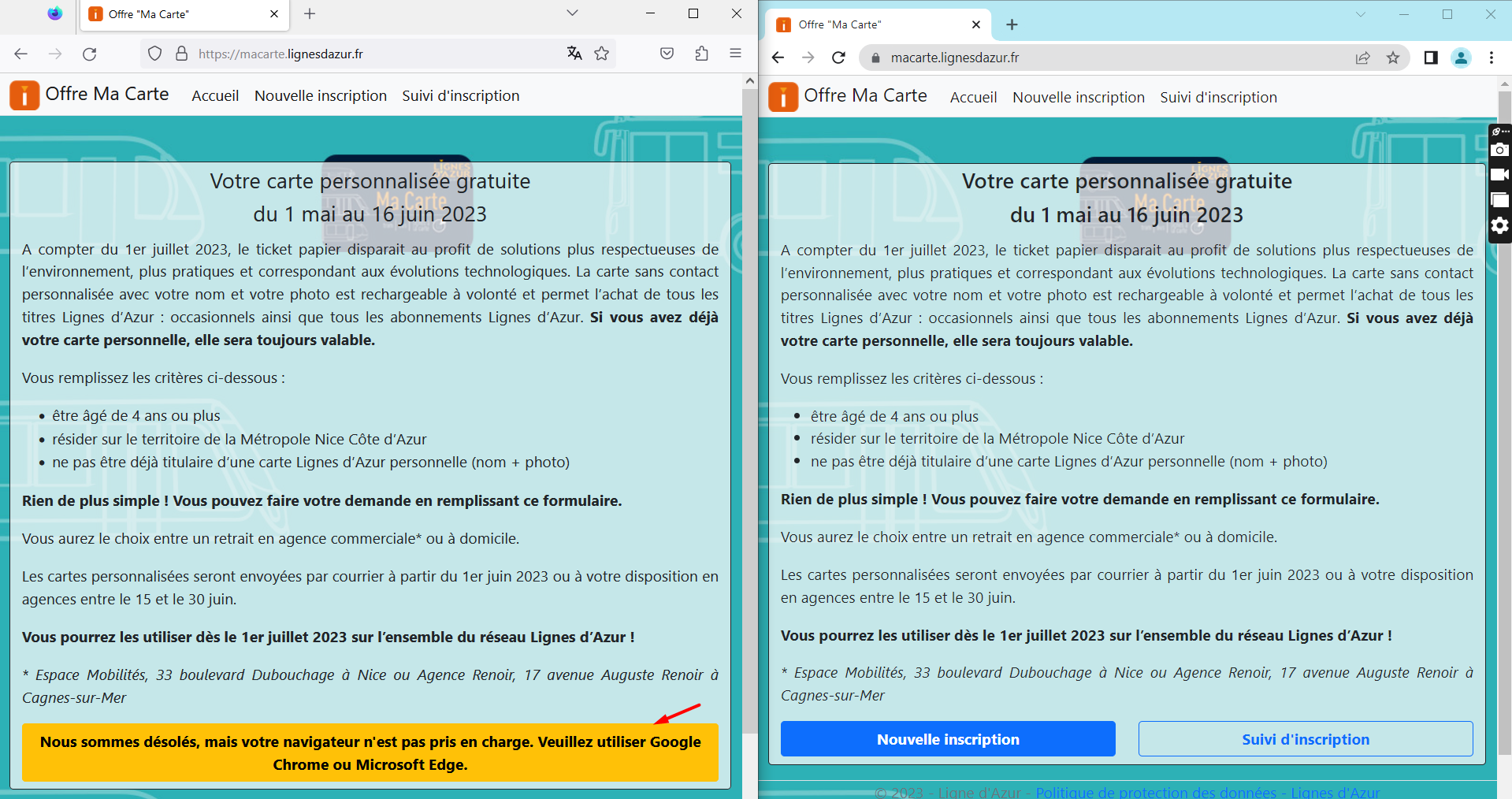View site information via Chrome's padlock dropdown
The width and height of the screenshot is (1512, 799).
pyautogui.click(x=875, y=58)
